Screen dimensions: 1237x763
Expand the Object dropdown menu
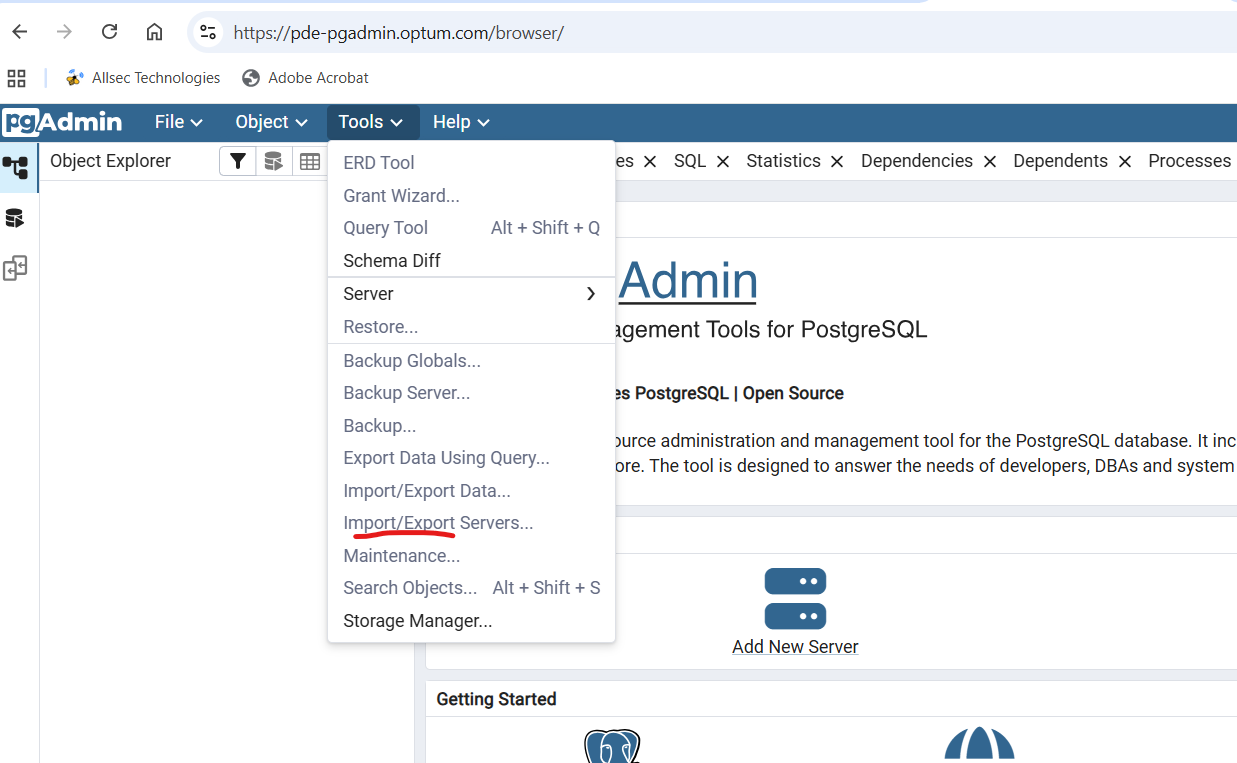click(271, 122)
